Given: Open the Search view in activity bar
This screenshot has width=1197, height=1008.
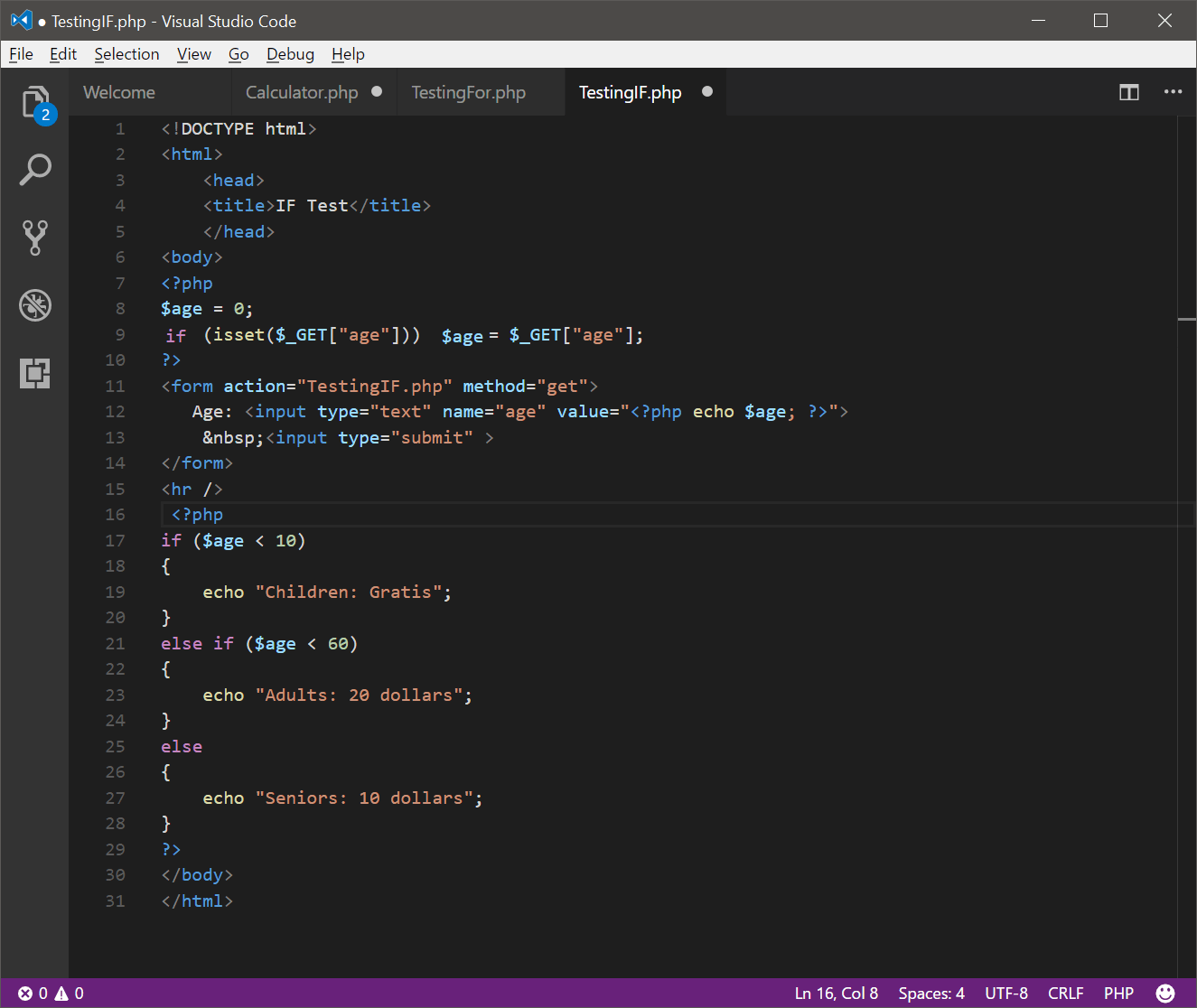Looking at the screenshot, I should pos(35,169).
